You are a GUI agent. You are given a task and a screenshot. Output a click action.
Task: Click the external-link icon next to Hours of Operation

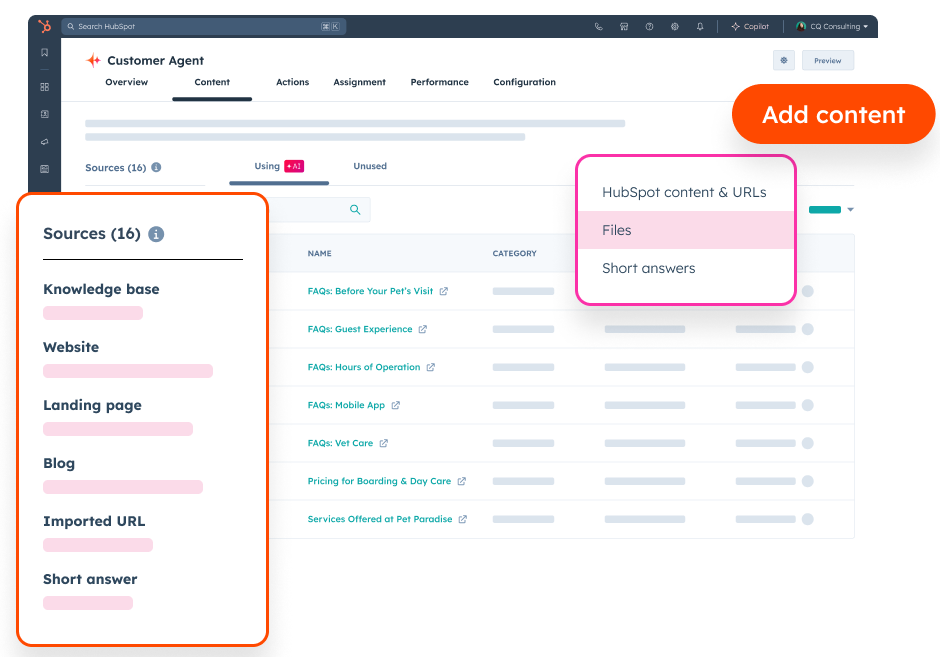pos(430,367)
